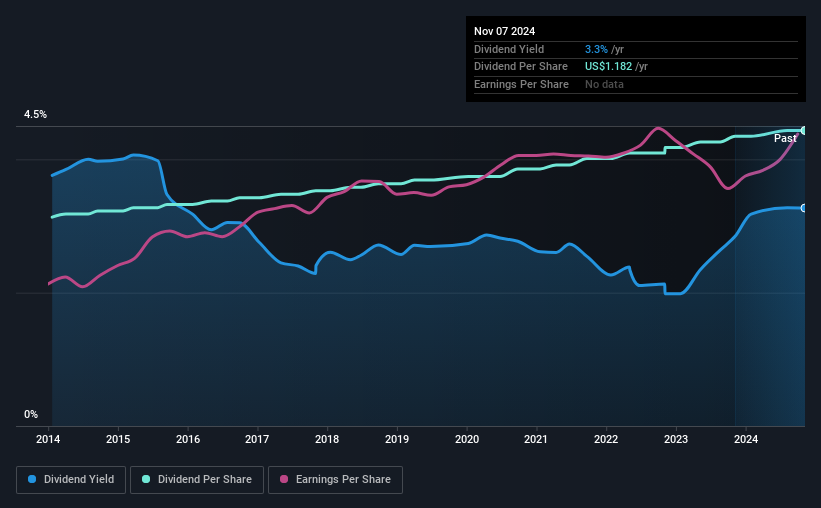821x508 pixels.
Task: Click the blue Dividend Yield legend dot
Action: click(32, 479)
